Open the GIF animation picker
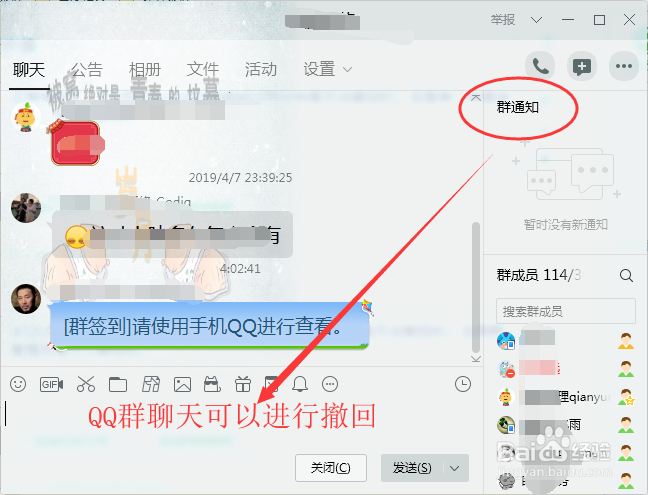 pos(51,385)
